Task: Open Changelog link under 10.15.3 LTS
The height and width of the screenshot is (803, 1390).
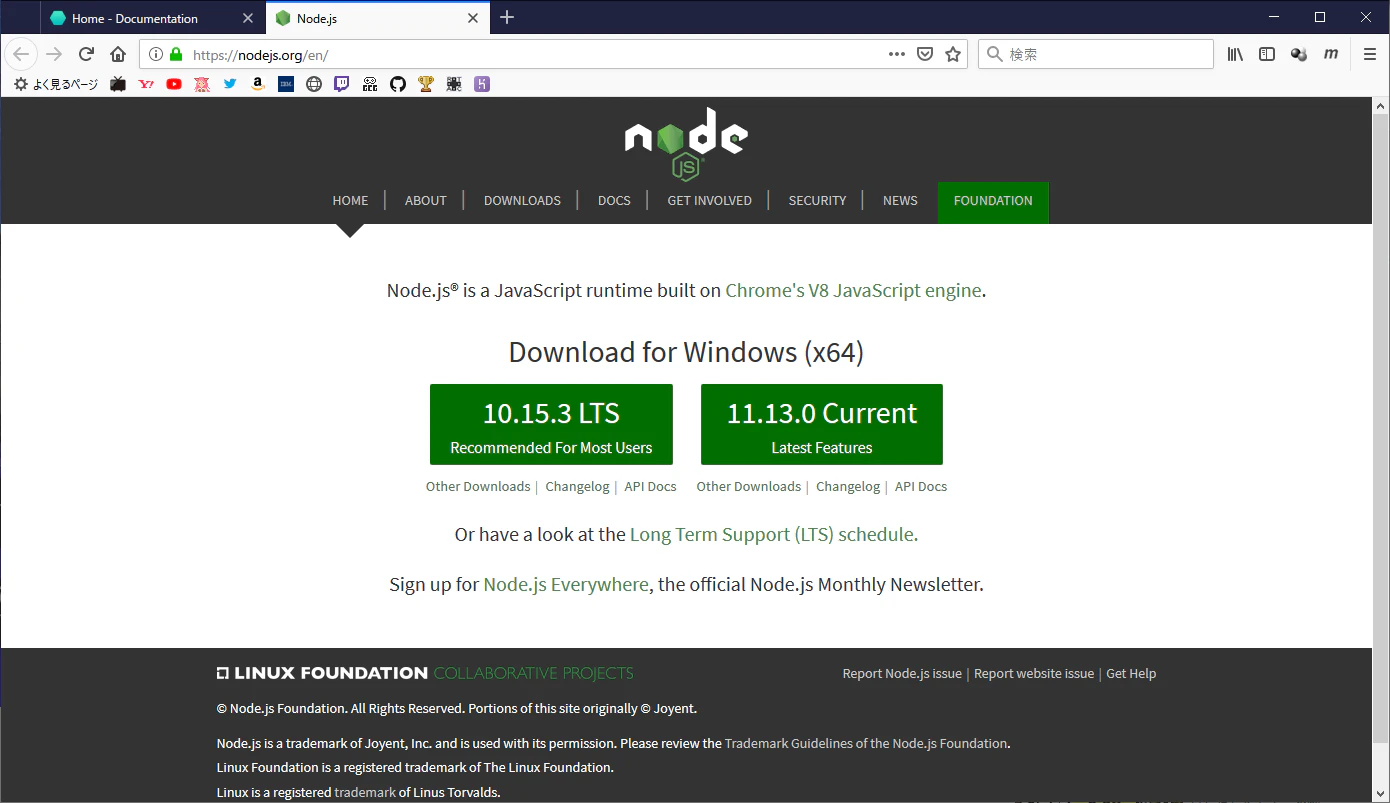Action: pyautogui.click(x=577, y=487)
